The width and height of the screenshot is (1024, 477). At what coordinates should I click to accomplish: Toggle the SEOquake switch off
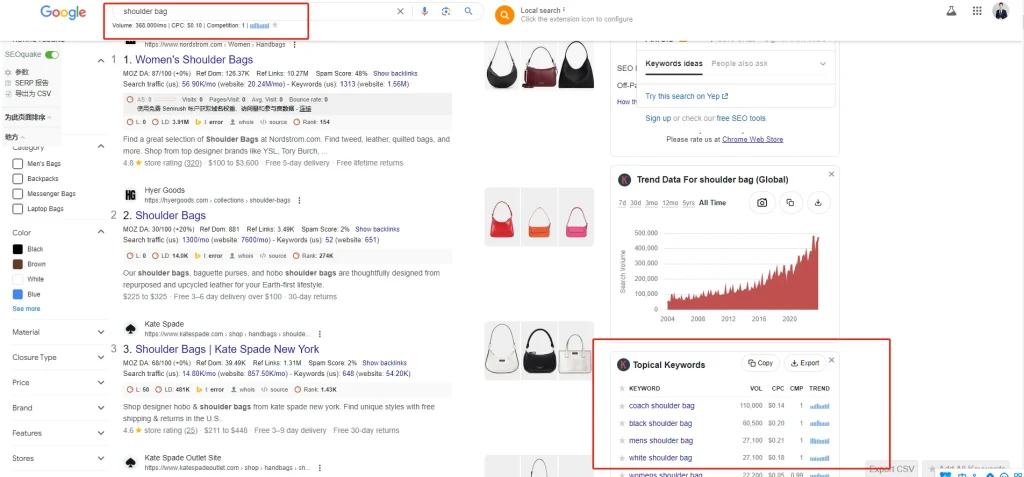[52, 55]
